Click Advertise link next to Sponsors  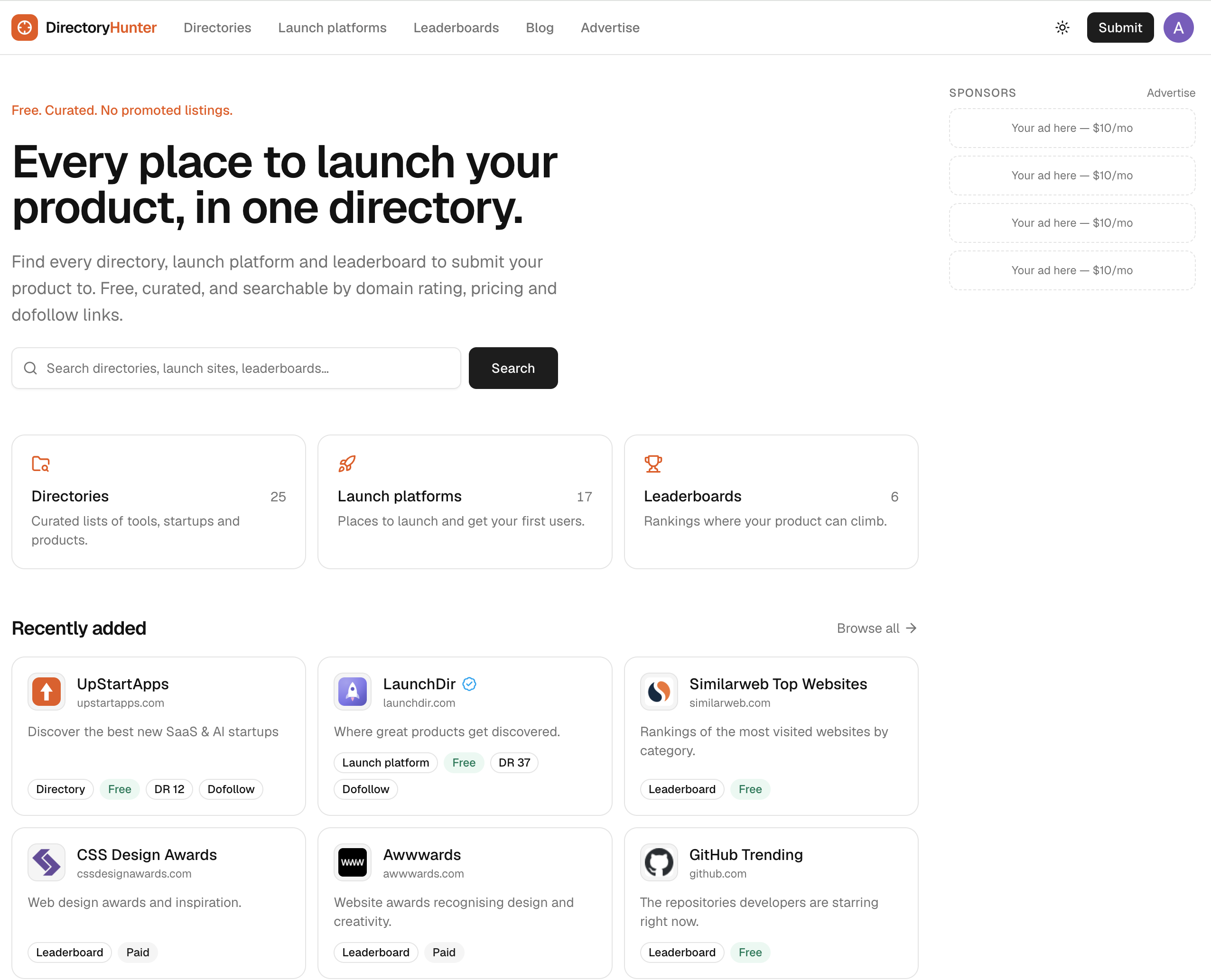point(1170,92)
